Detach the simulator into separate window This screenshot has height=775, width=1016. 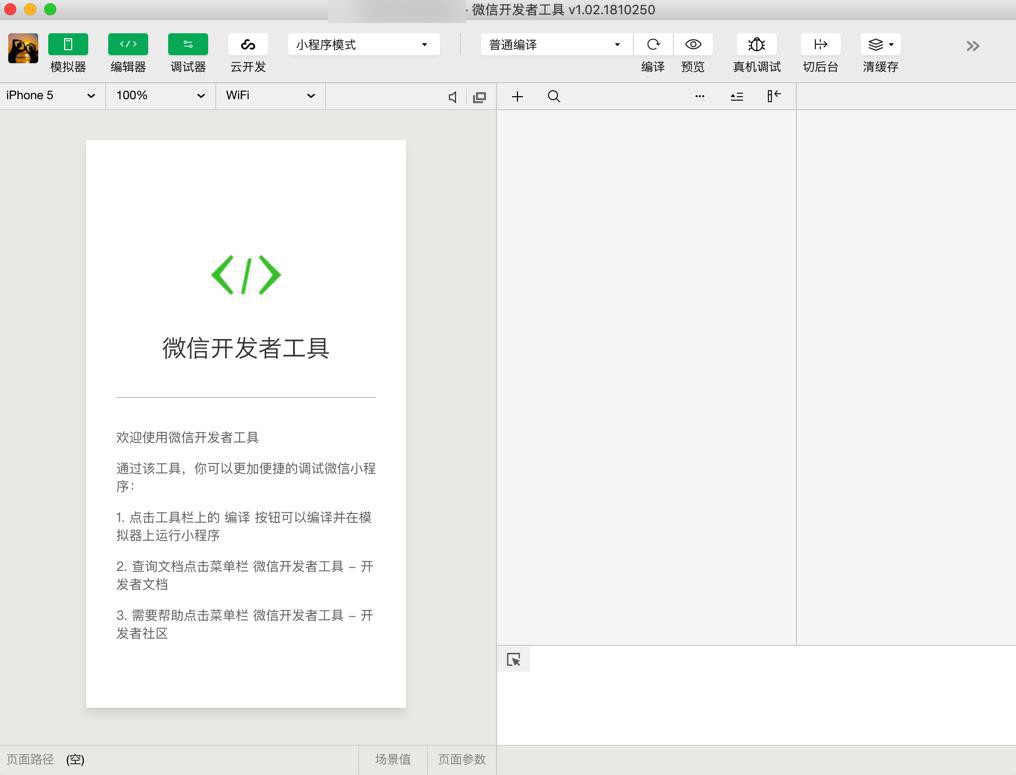tap(479, 97)
